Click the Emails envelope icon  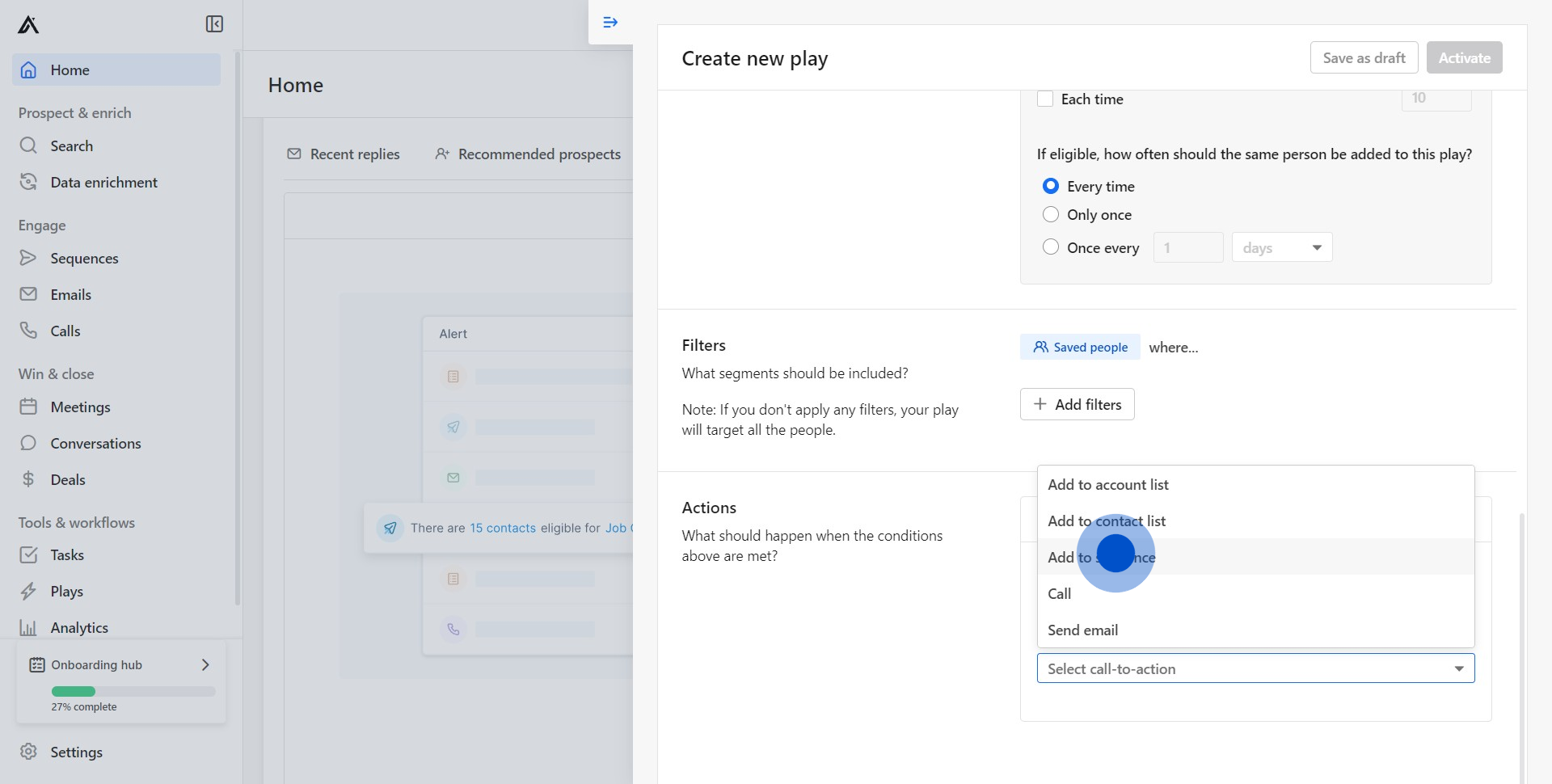(x=28, y=293)
